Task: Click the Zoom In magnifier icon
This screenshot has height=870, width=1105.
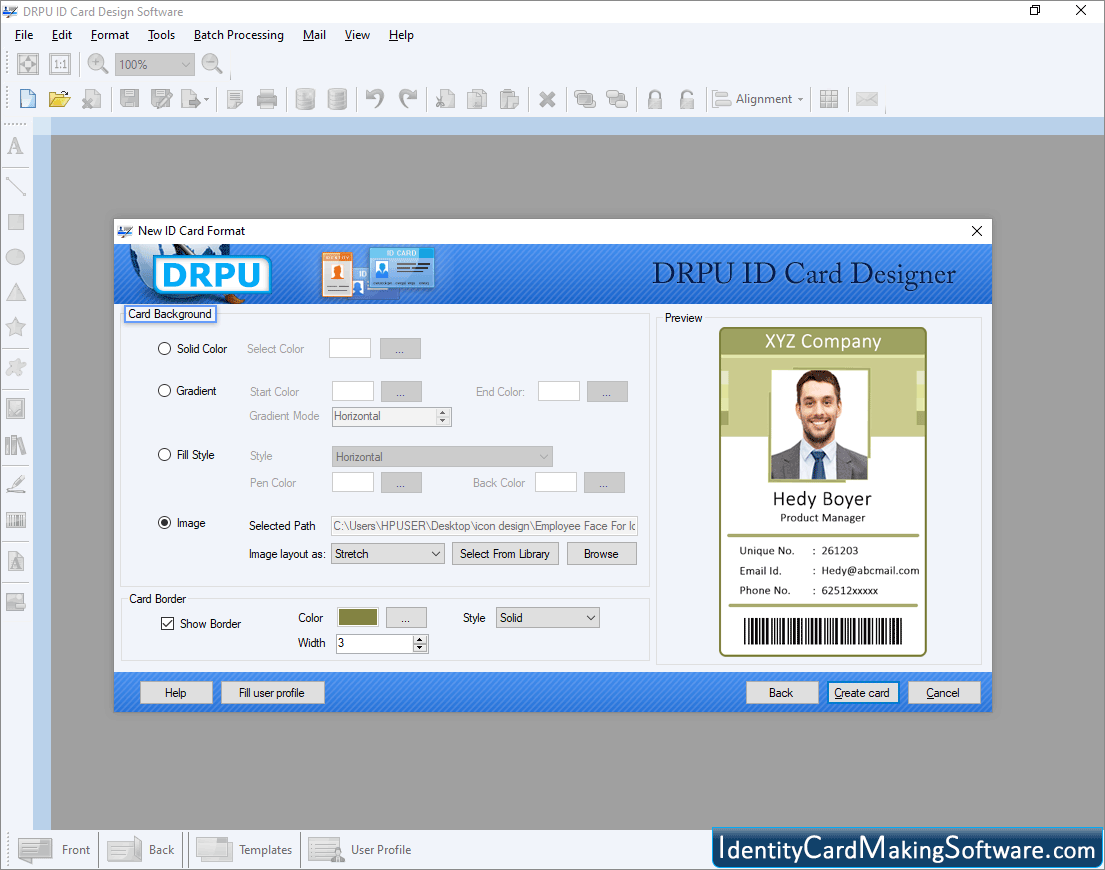Action: pyautogui.click(x=96, y=63)
